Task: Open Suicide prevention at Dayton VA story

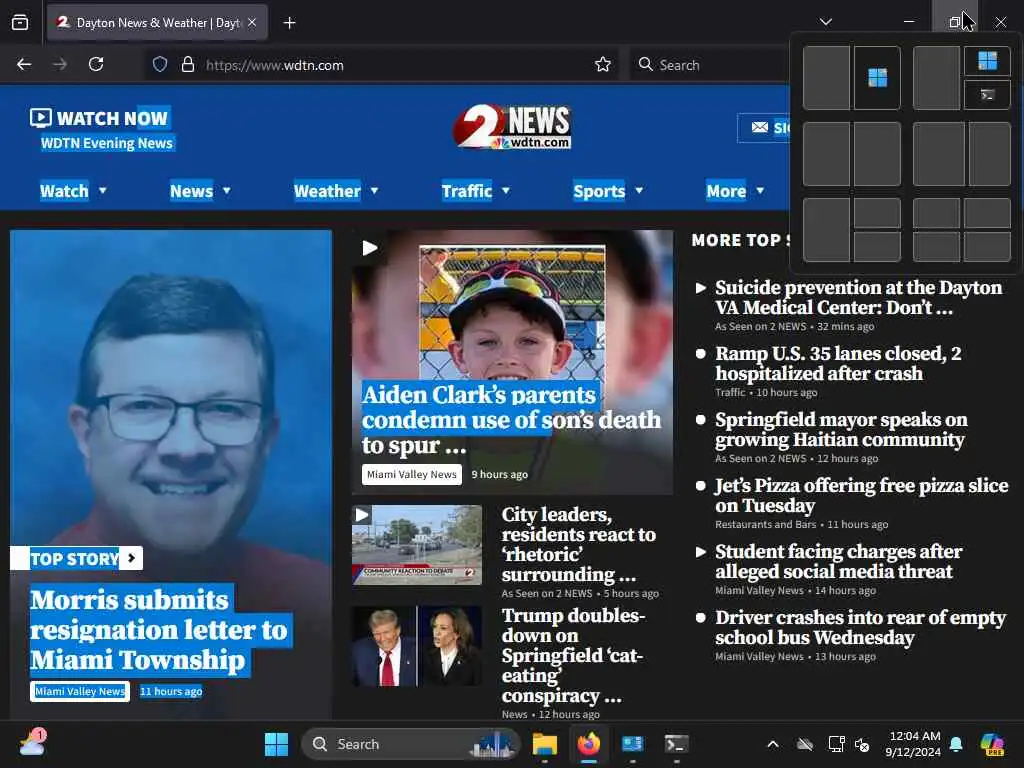Action: (858, 297)
